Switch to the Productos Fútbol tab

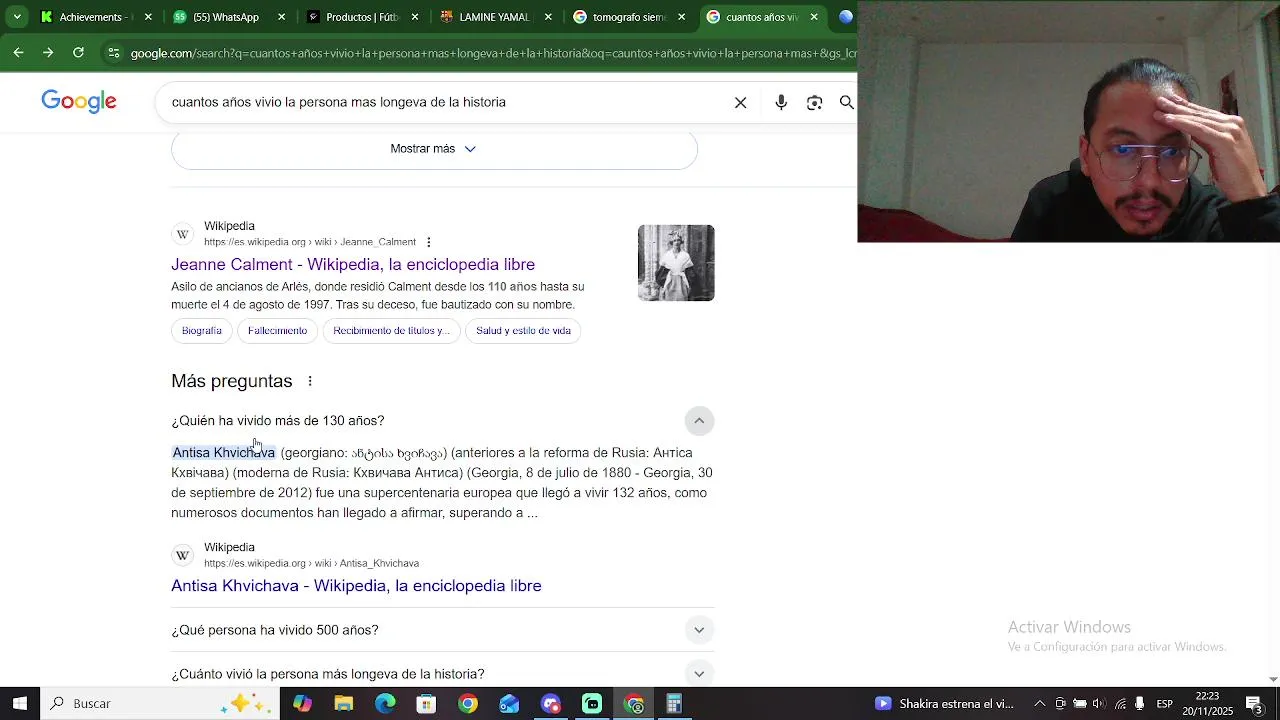pyautogui.click(x=361, y=17)
